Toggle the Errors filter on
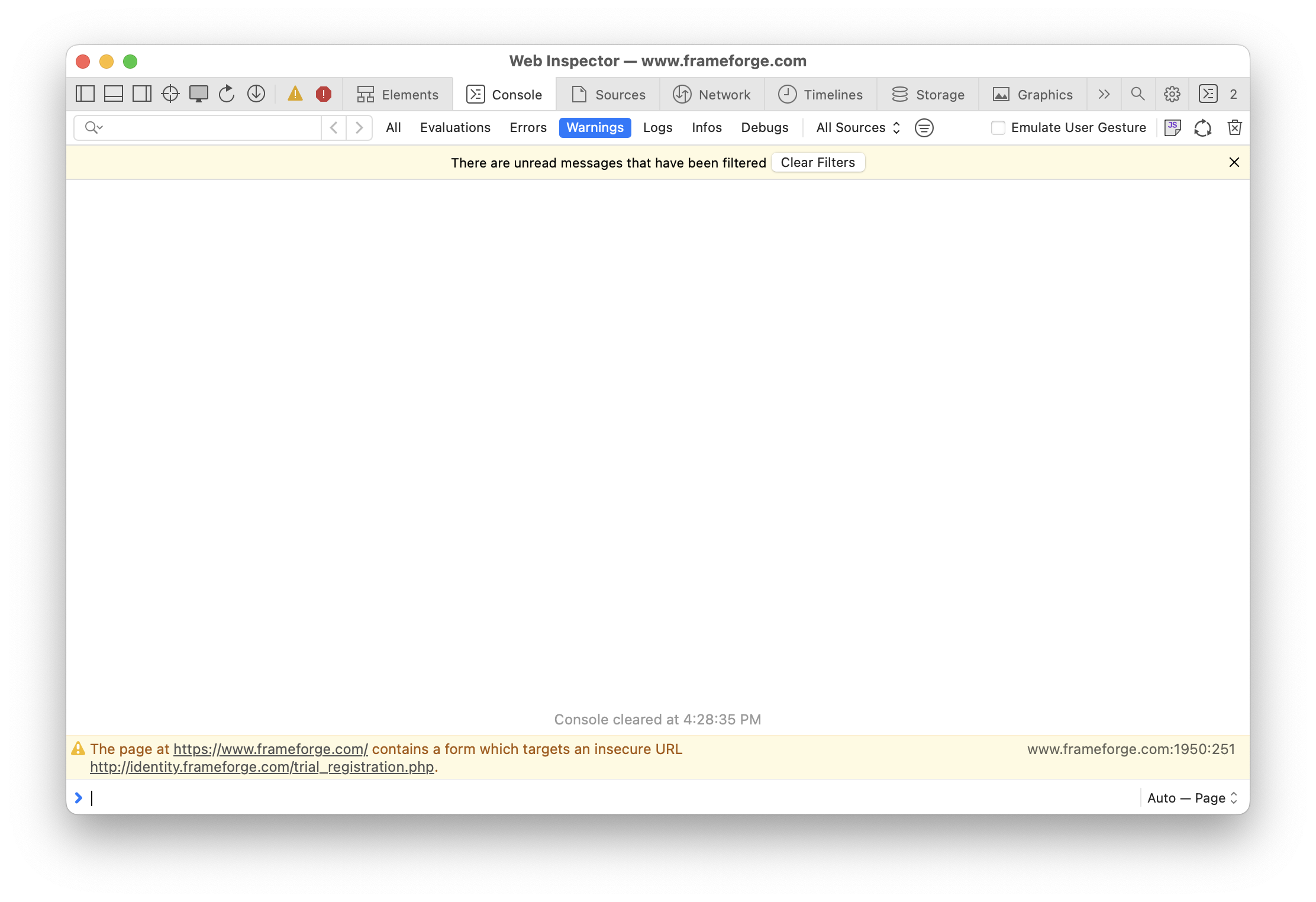This screenshot has width=1316, height=902. pos(528,128)
